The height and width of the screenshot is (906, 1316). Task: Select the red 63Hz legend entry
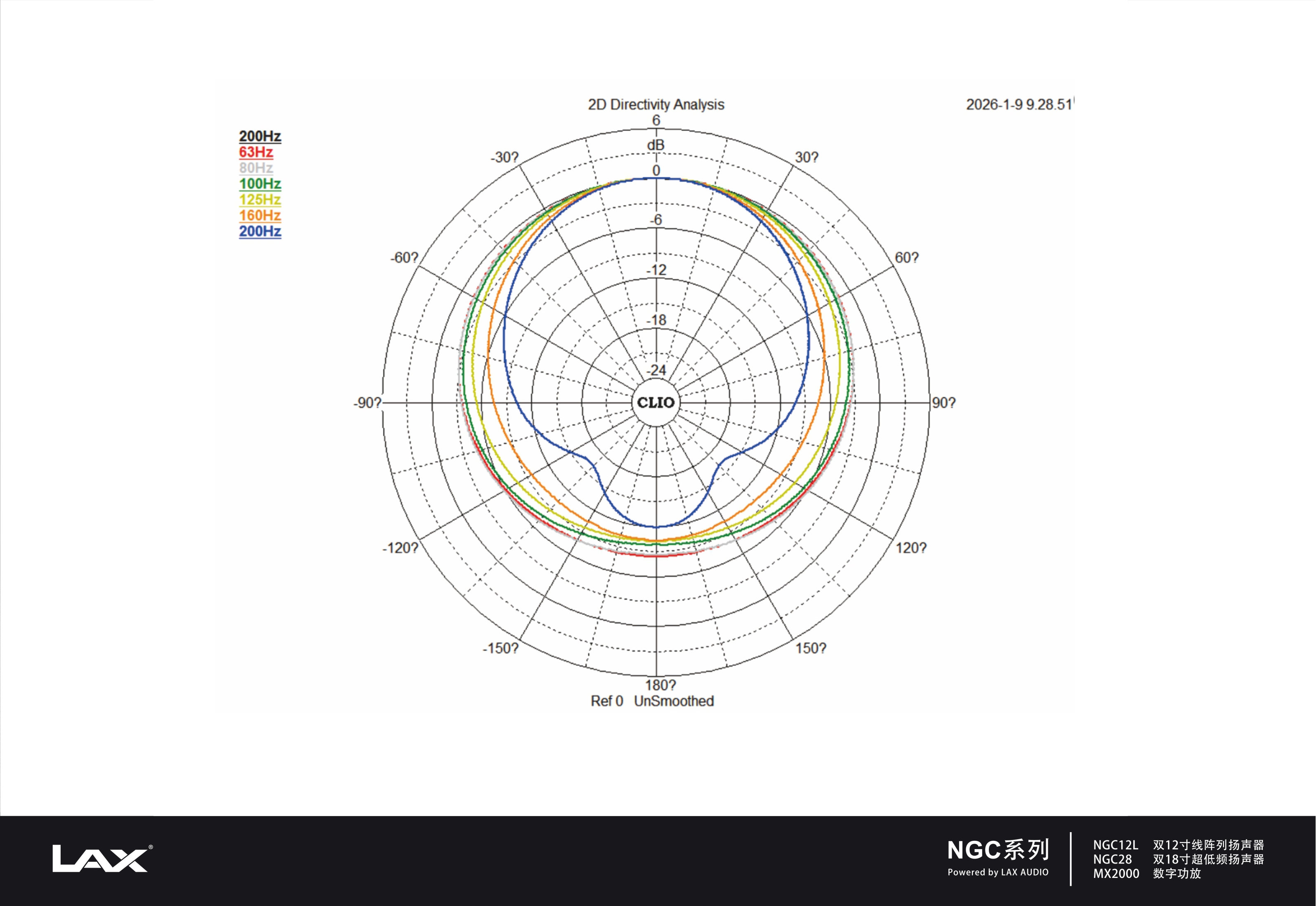256,152
